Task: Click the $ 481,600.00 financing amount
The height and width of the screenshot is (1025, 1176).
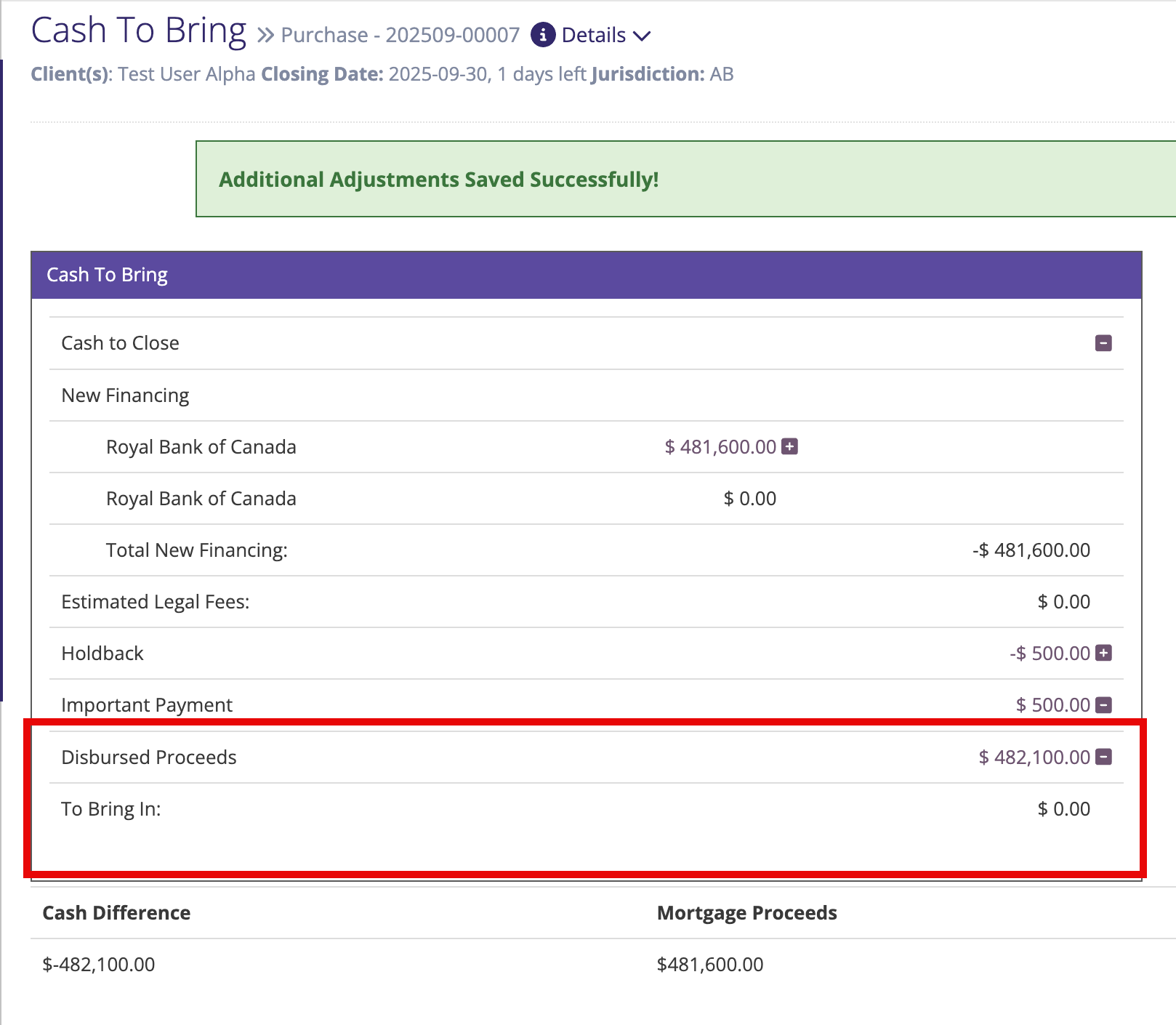Action: point(720,447)
